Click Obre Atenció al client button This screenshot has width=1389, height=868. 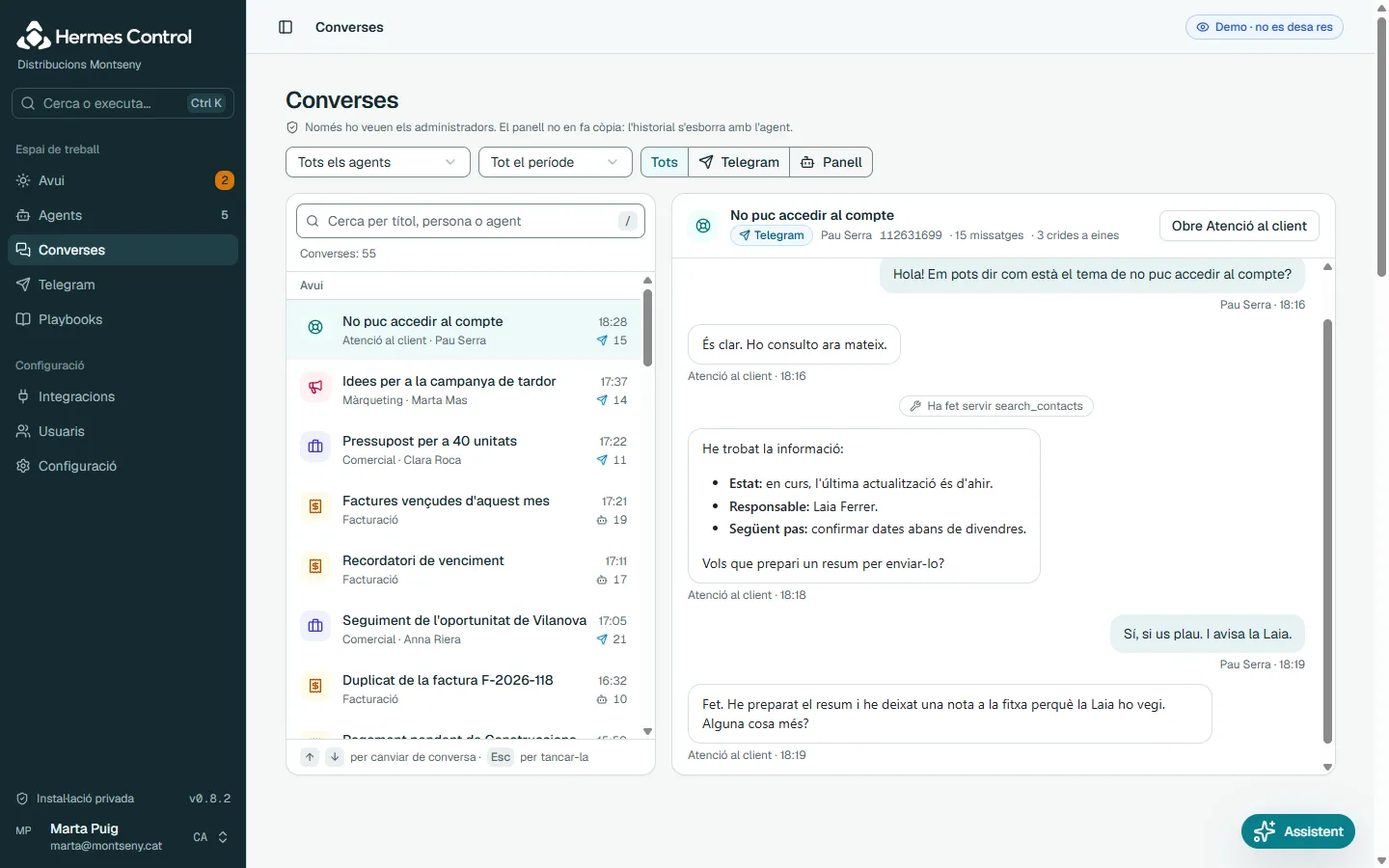pos(1239,226)
